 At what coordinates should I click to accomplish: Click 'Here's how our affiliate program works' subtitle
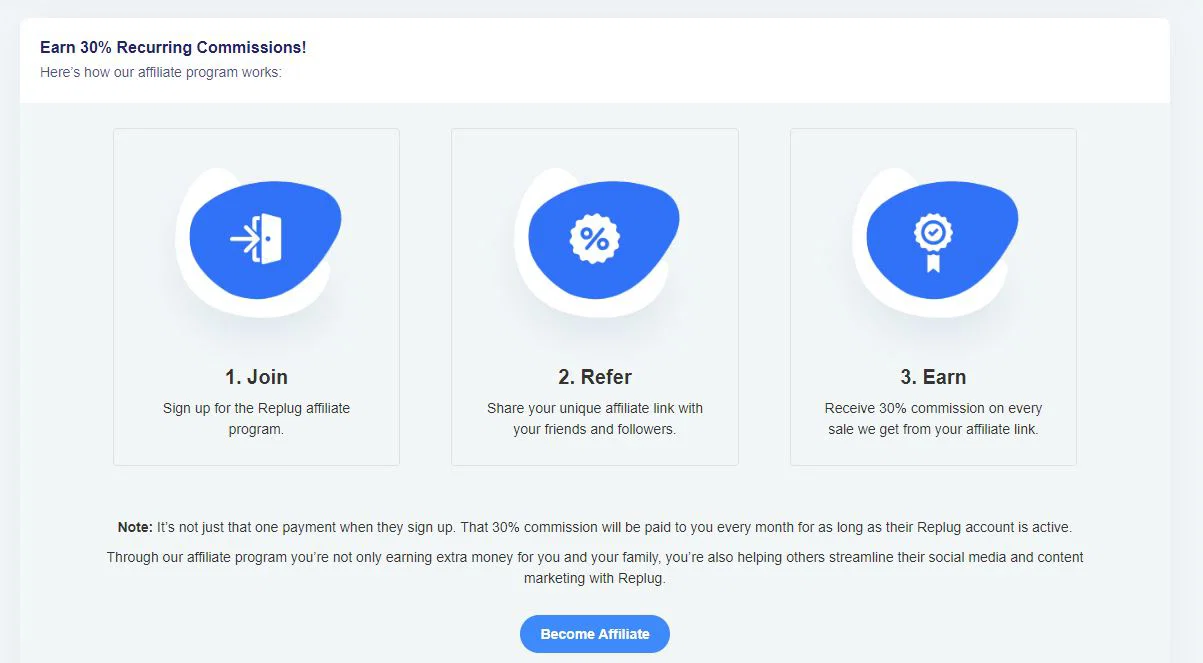pos(161,72)
